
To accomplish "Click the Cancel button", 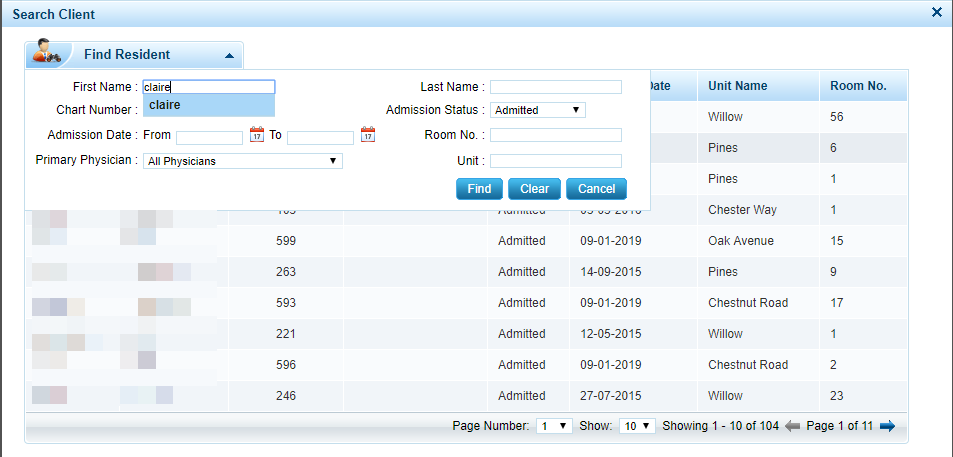I will click(596, 189).
